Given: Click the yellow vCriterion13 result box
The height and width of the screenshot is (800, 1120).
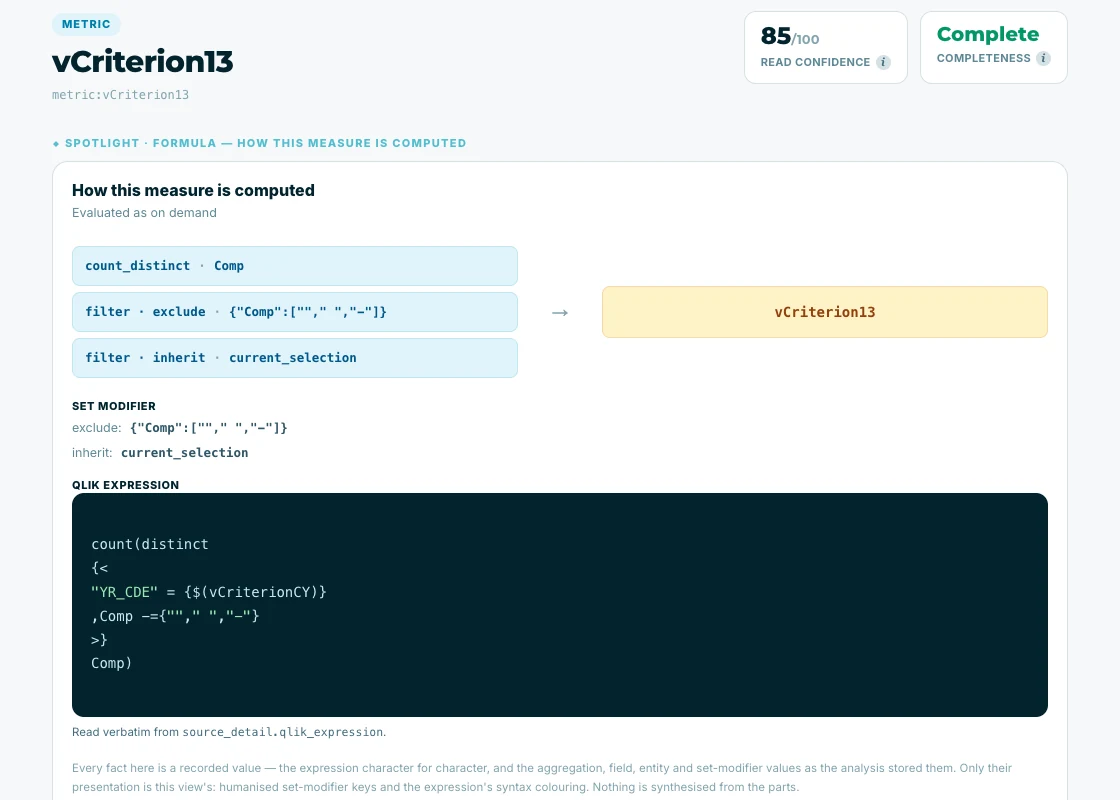Looking at the screenshot, I should tap(825, 312).
